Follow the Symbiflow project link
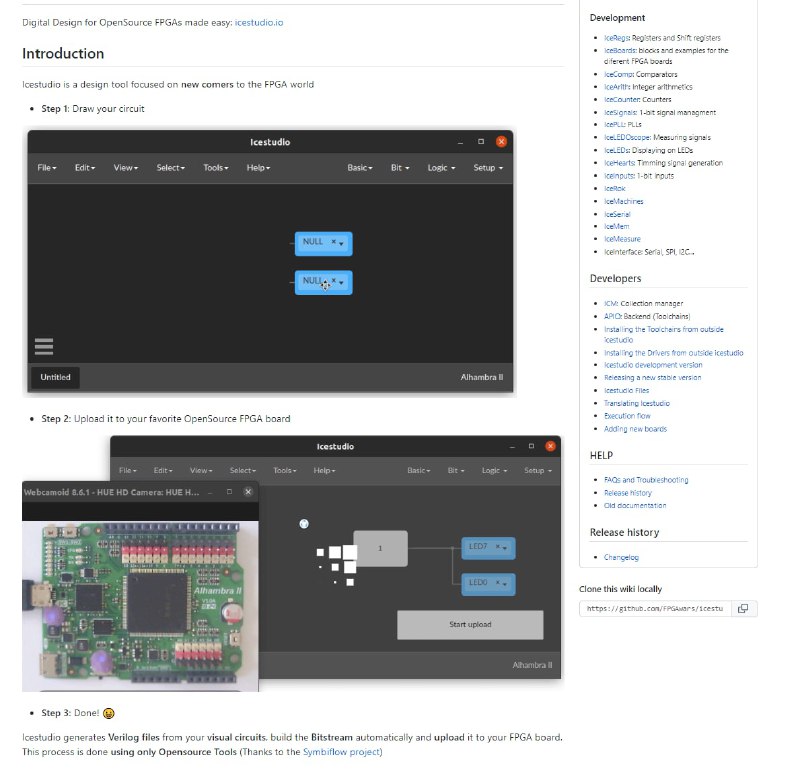The height and width of the screenshot is (770, 800). 342,752
